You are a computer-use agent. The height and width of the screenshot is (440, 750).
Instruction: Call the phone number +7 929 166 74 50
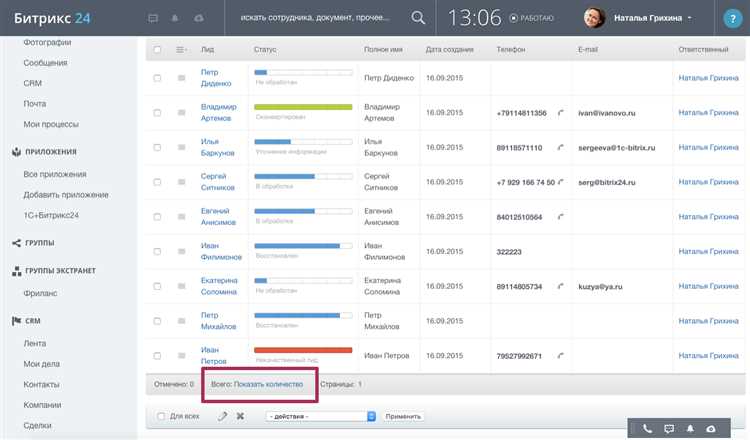[561, 182]
